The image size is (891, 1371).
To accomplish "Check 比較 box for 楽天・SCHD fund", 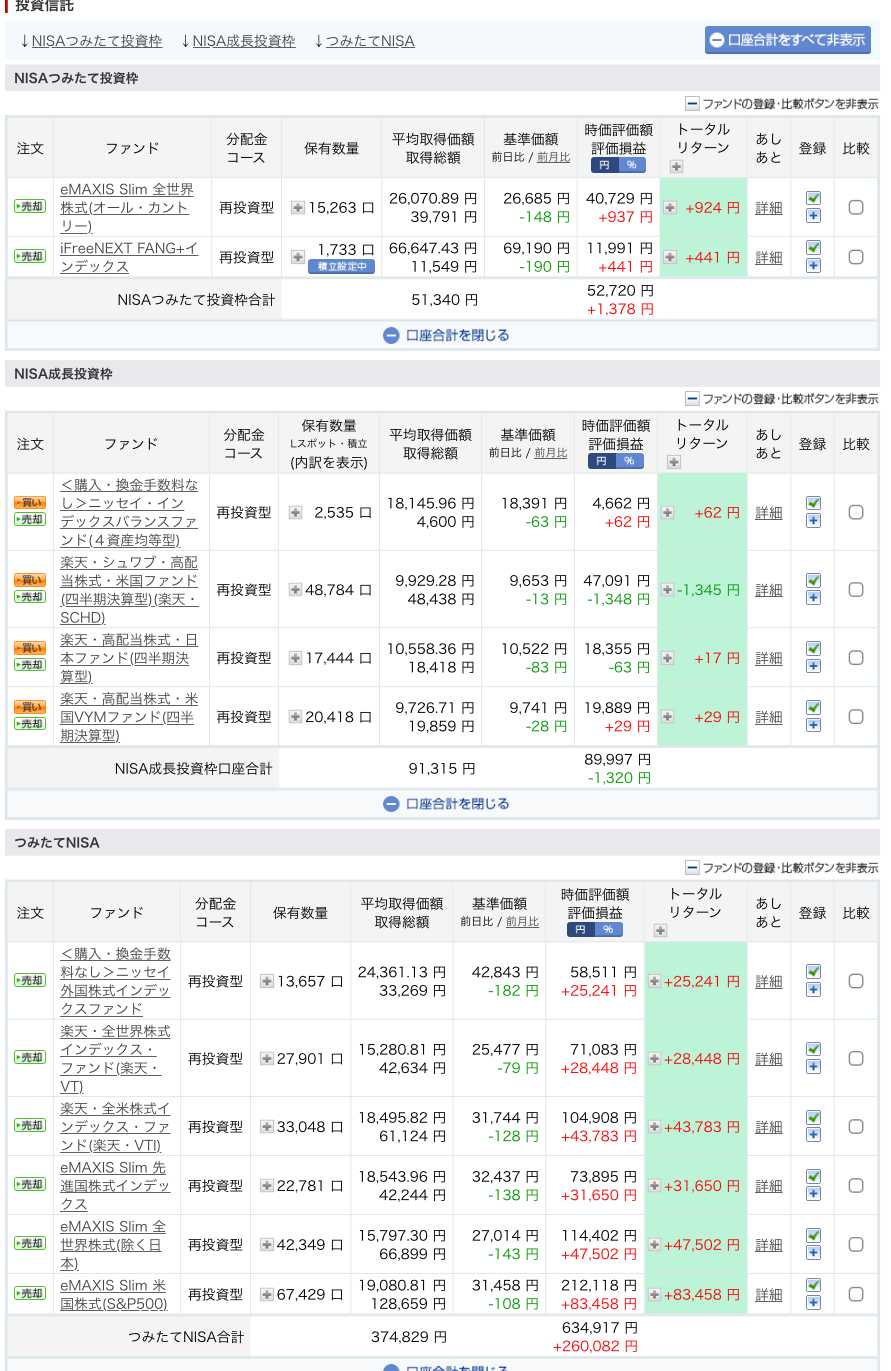I will tap(856, 589).
